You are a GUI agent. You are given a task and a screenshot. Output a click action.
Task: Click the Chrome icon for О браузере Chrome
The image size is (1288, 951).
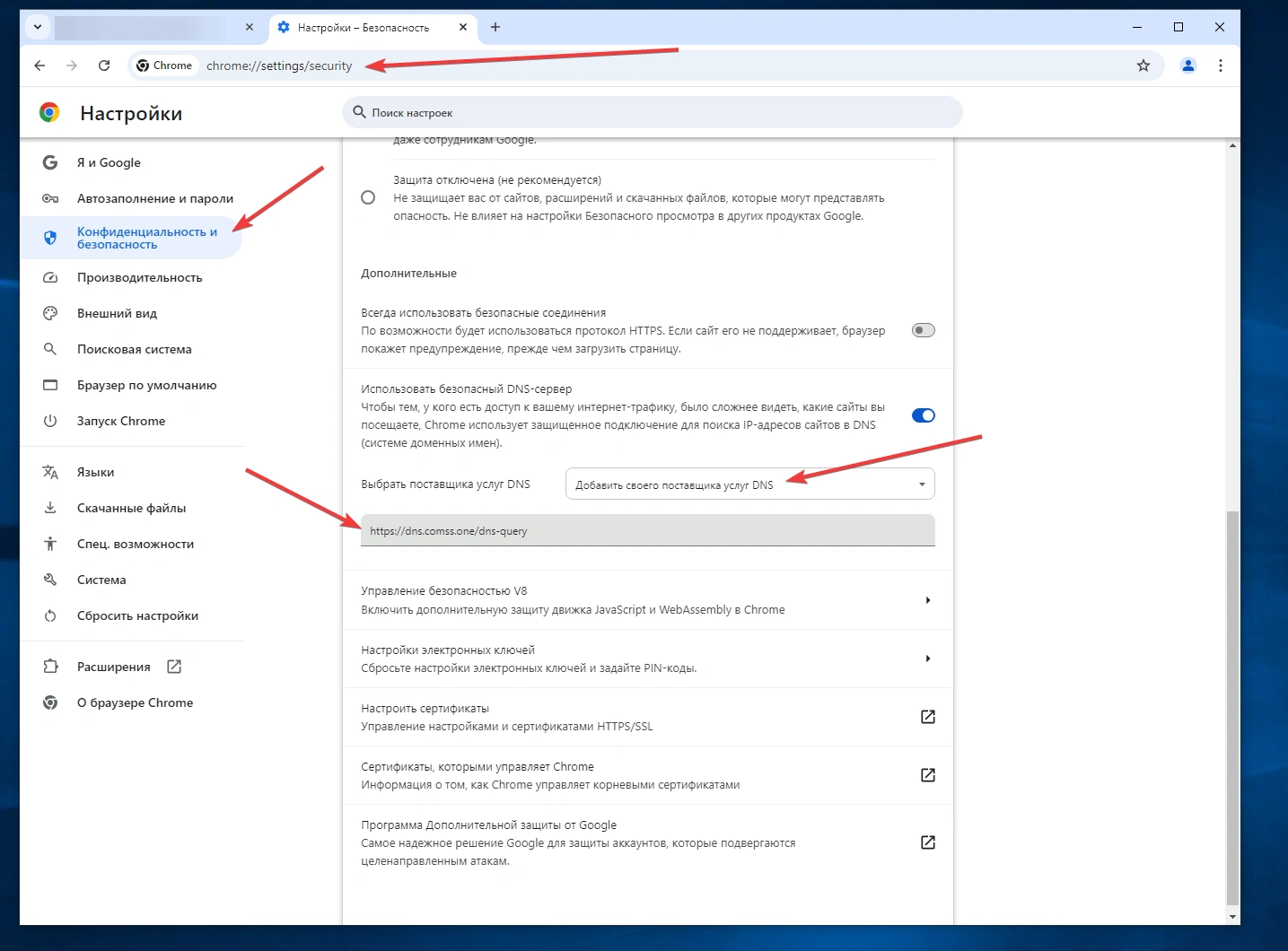click(x=50, y=702)
